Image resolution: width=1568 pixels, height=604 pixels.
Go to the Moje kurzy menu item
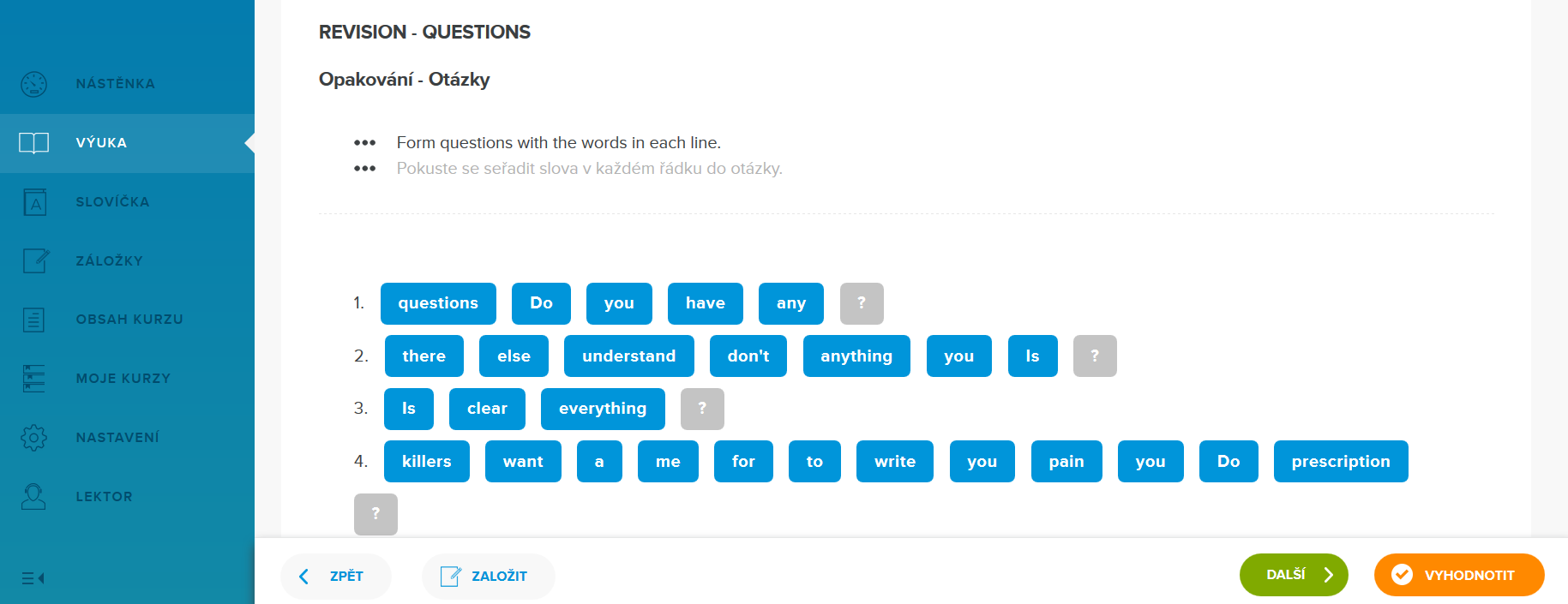(123, 378)
